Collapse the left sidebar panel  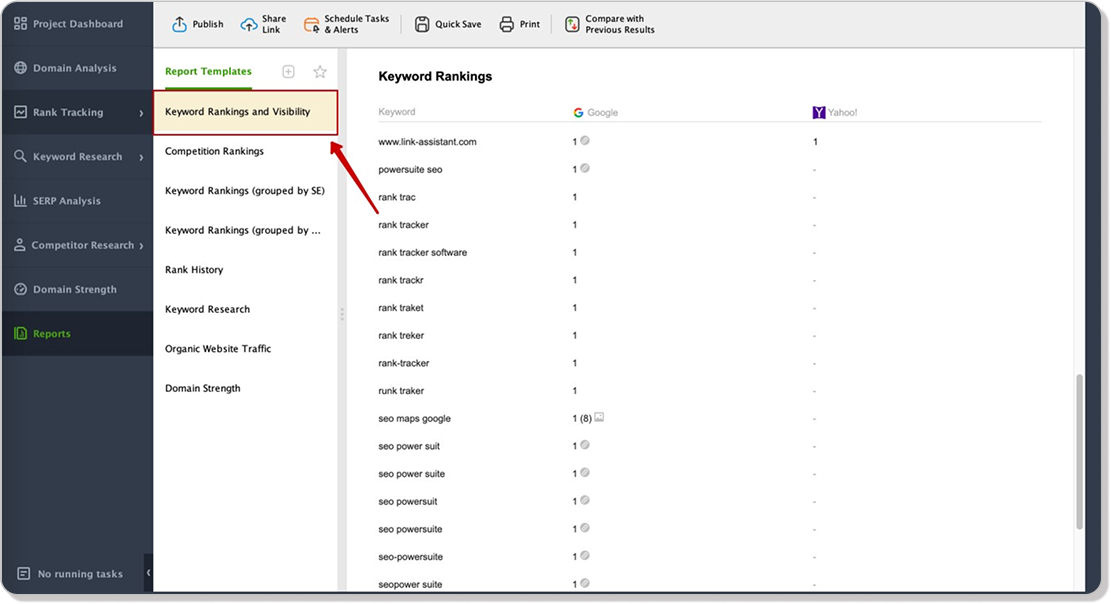(148, 572)
